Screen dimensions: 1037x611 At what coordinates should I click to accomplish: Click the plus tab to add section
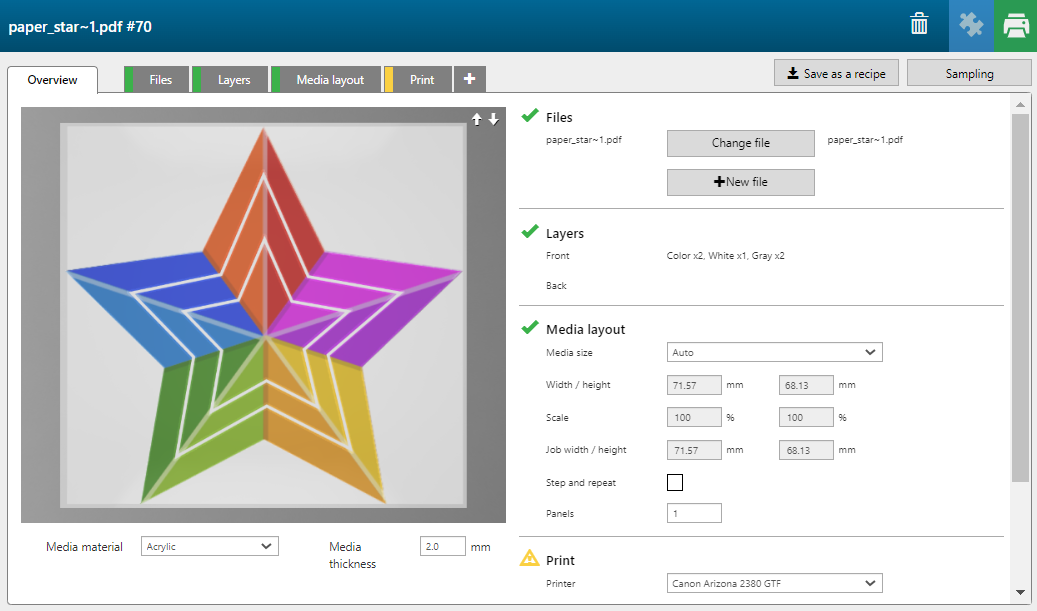tap(469, 79)
